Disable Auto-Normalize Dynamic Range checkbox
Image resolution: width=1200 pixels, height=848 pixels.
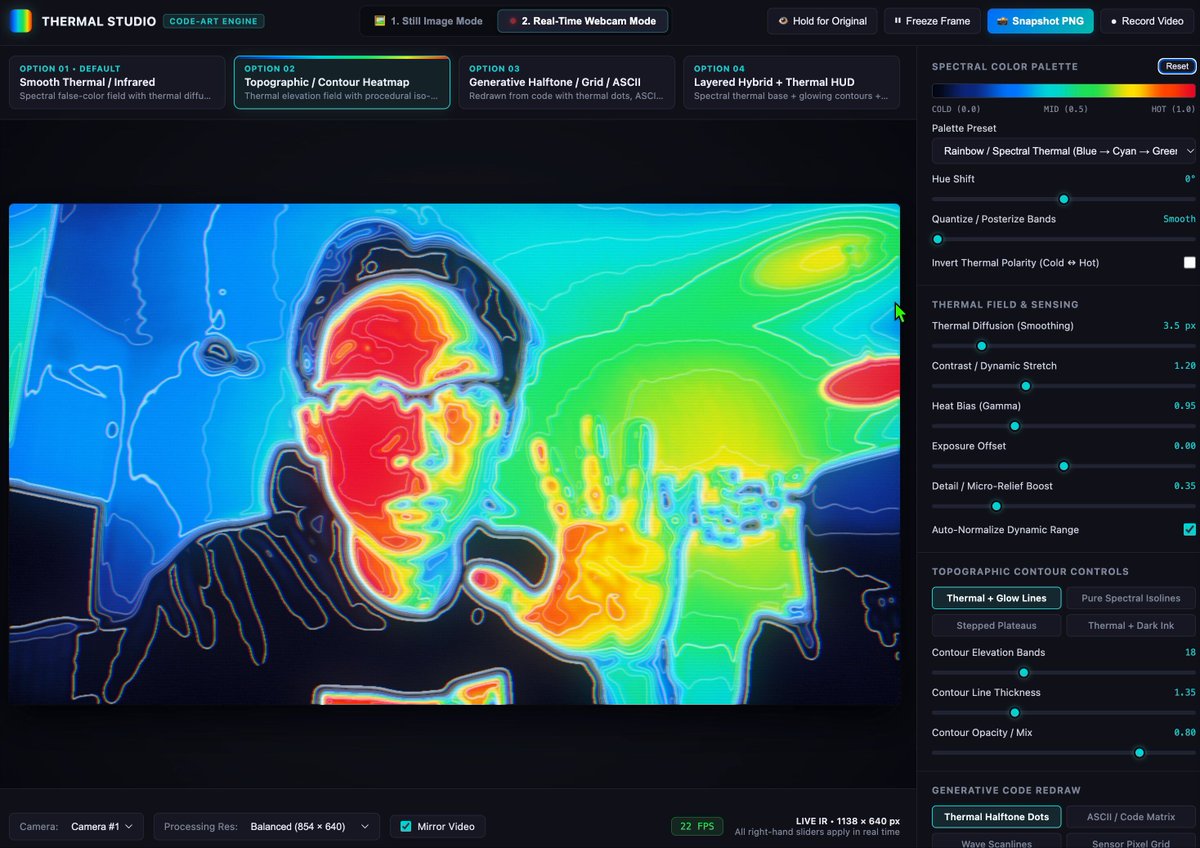[x=1190, y=530]
